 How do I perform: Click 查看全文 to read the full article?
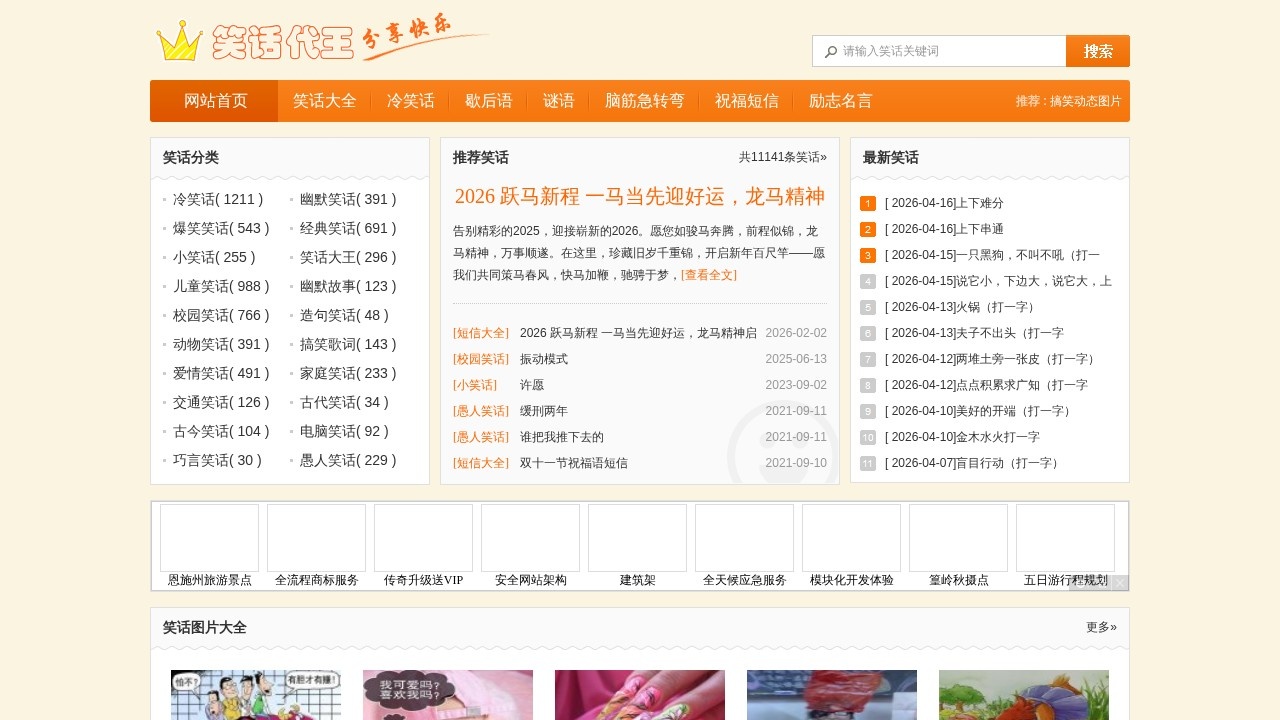(x=708, y=275)
